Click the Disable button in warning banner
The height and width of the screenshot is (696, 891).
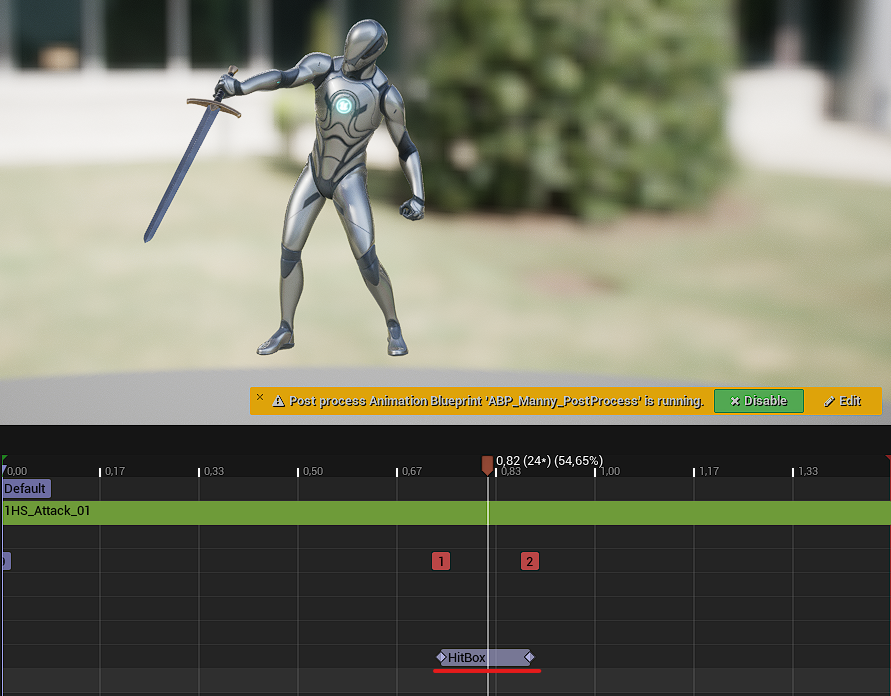point(758,401)
